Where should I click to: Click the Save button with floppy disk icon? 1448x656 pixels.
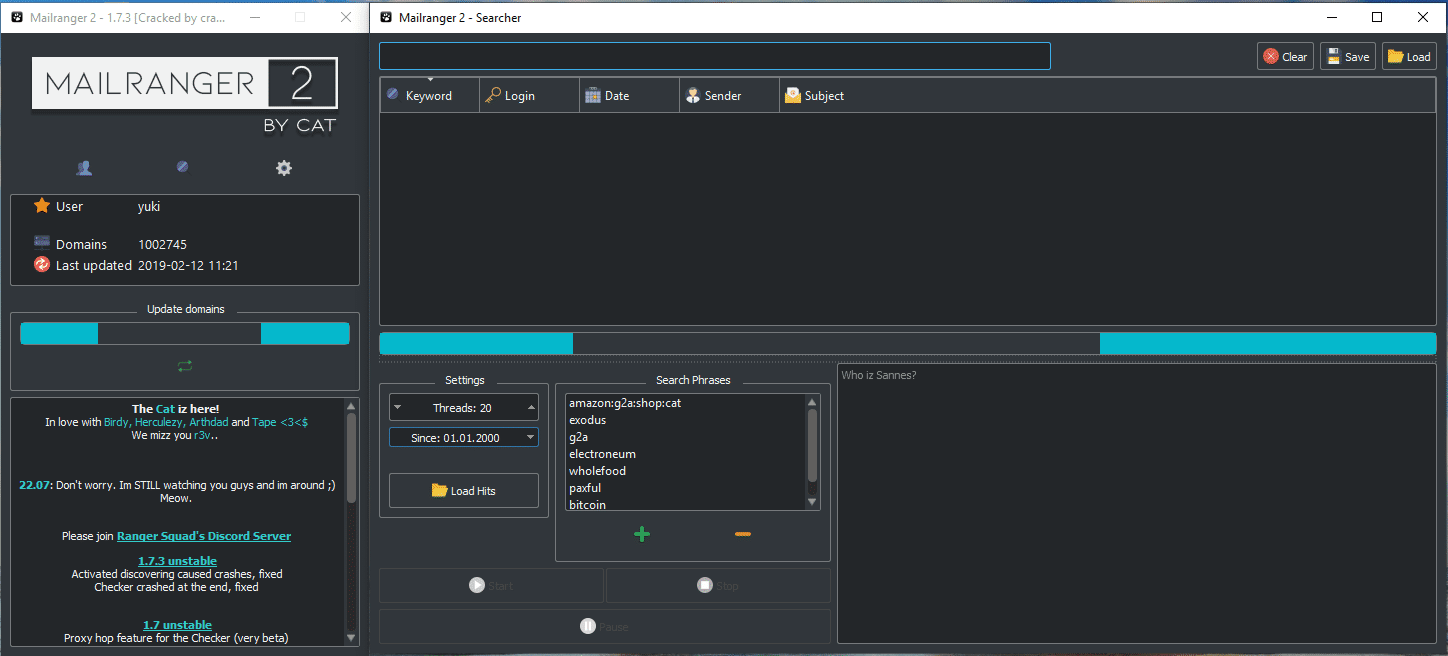(x=1347, y=57)
